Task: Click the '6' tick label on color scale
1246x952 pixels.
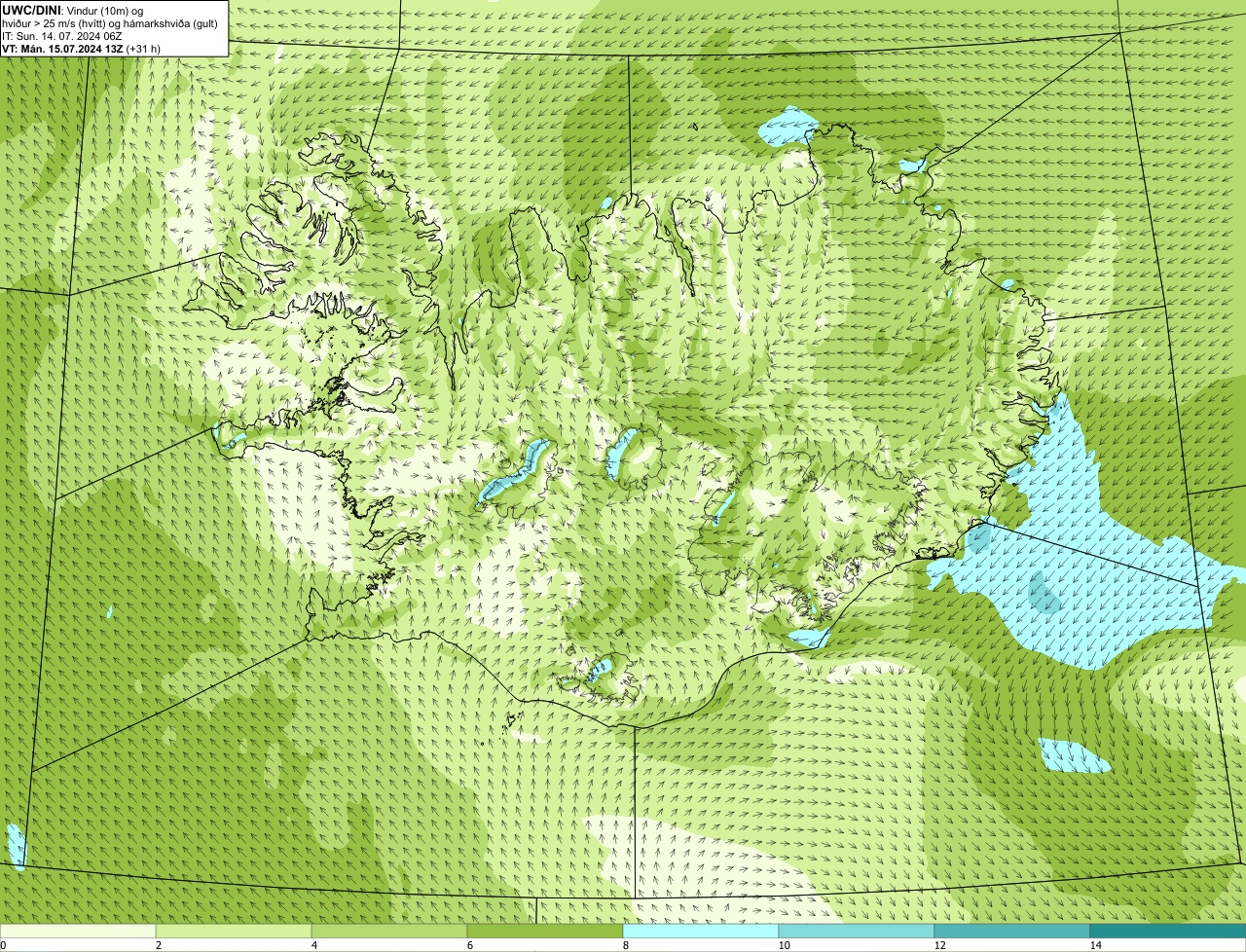Action: 470,945
